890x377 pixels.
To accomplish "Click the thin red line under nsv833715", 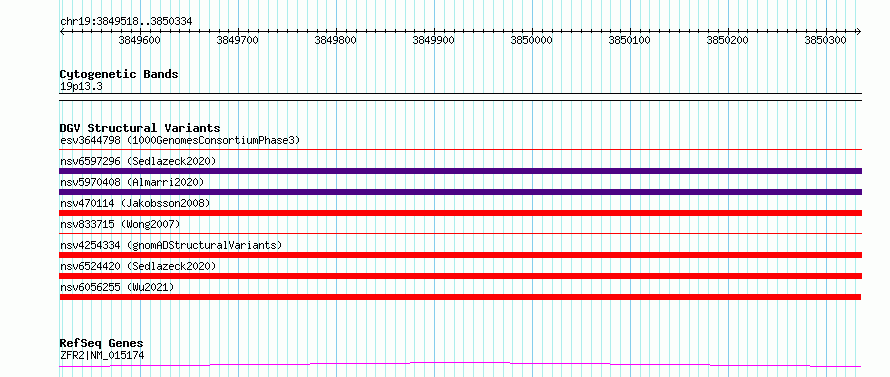I will click(461, 233).
